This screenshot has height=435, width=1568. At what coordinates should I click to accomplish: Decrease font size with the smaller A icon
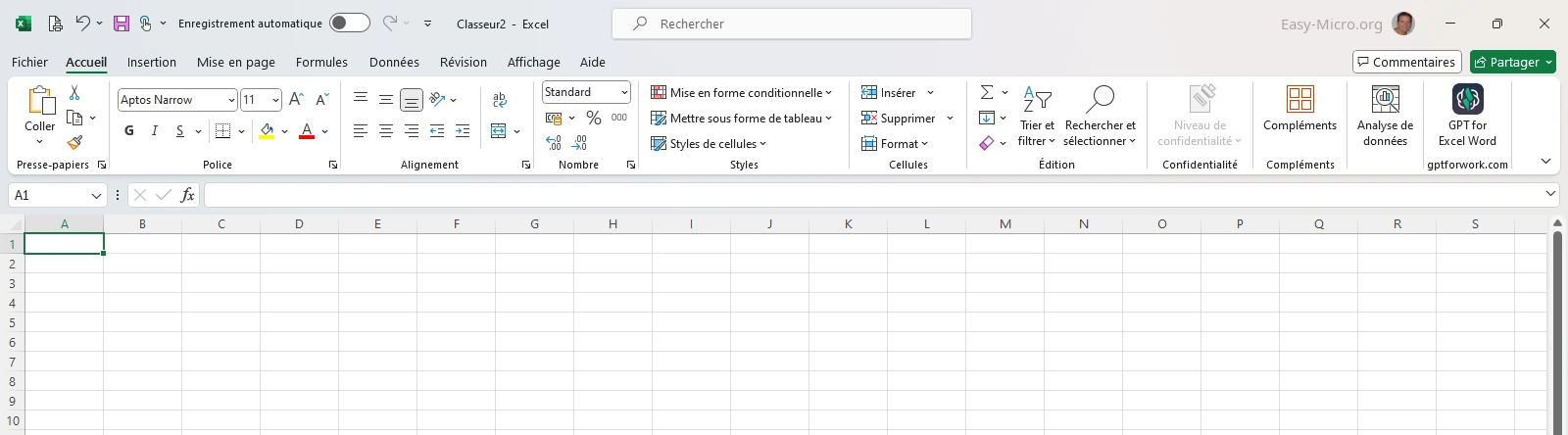[321, 100]
